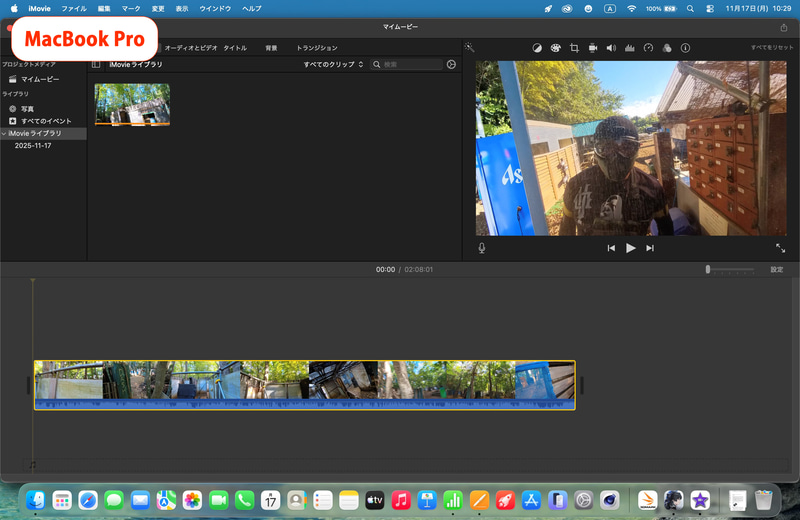800x520 pixels.
Task: Click the timeline playhead marker
Action: coord(33,281)
